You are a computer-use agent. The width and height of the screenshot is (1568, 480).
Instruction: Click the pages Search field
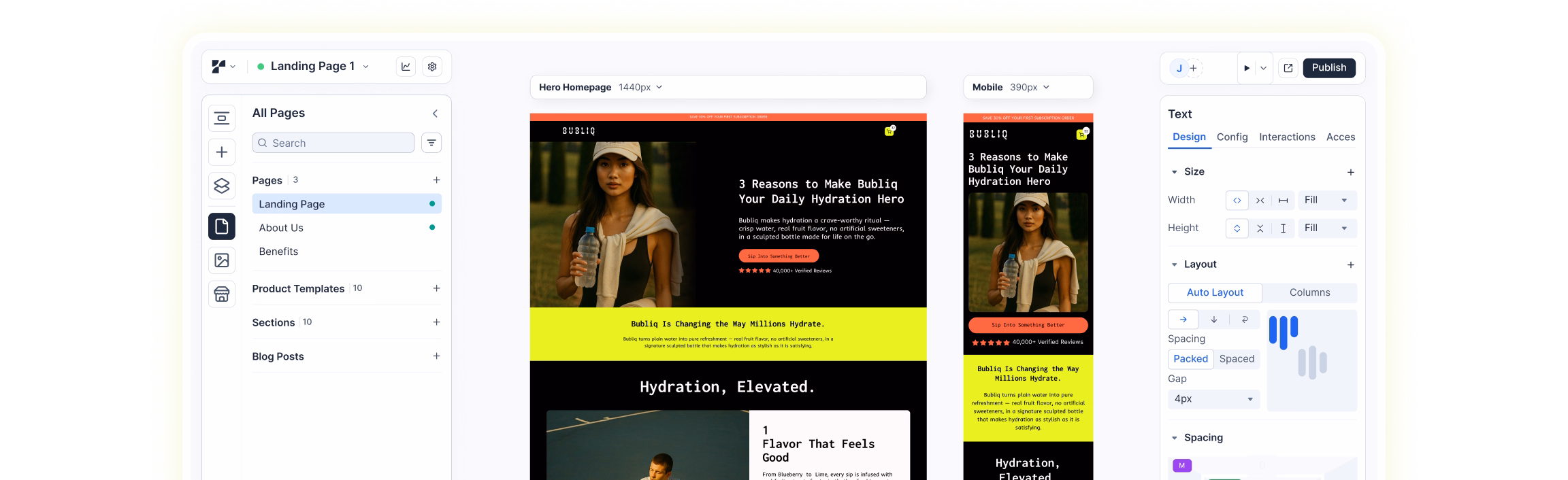tap(333, 143)
